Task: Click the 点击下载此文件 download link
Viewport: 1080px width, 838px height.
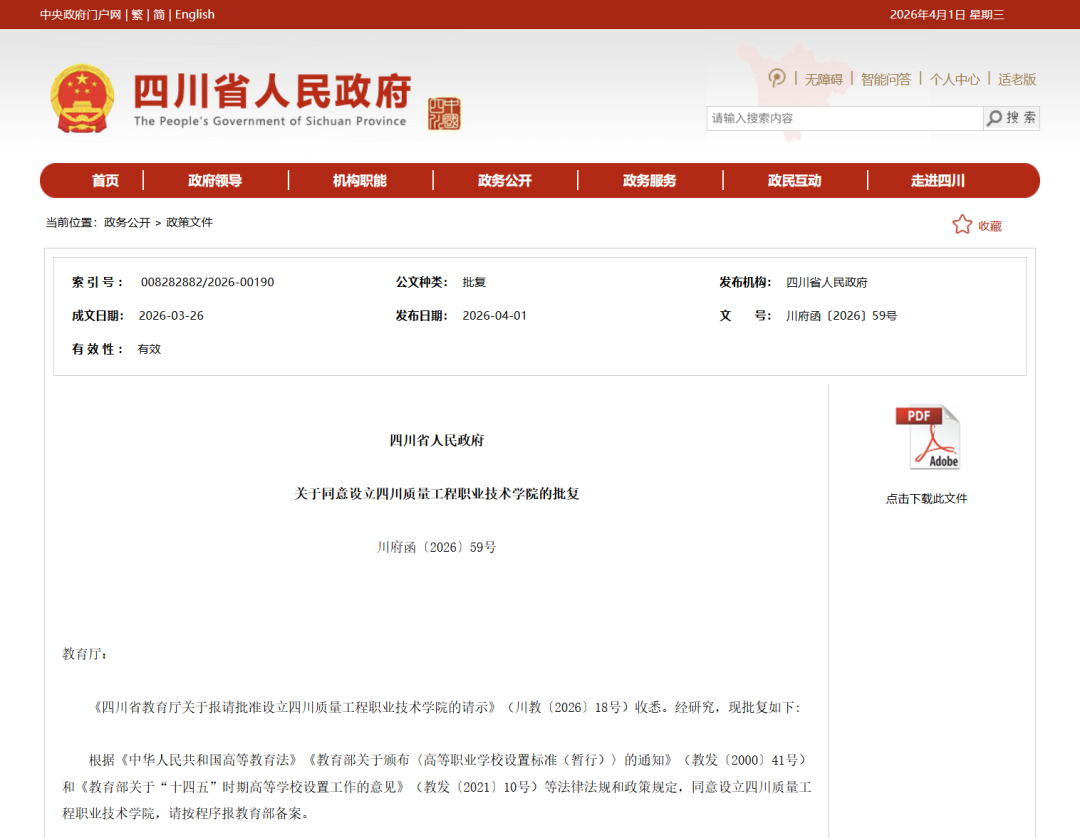Action: click(926, 498)
